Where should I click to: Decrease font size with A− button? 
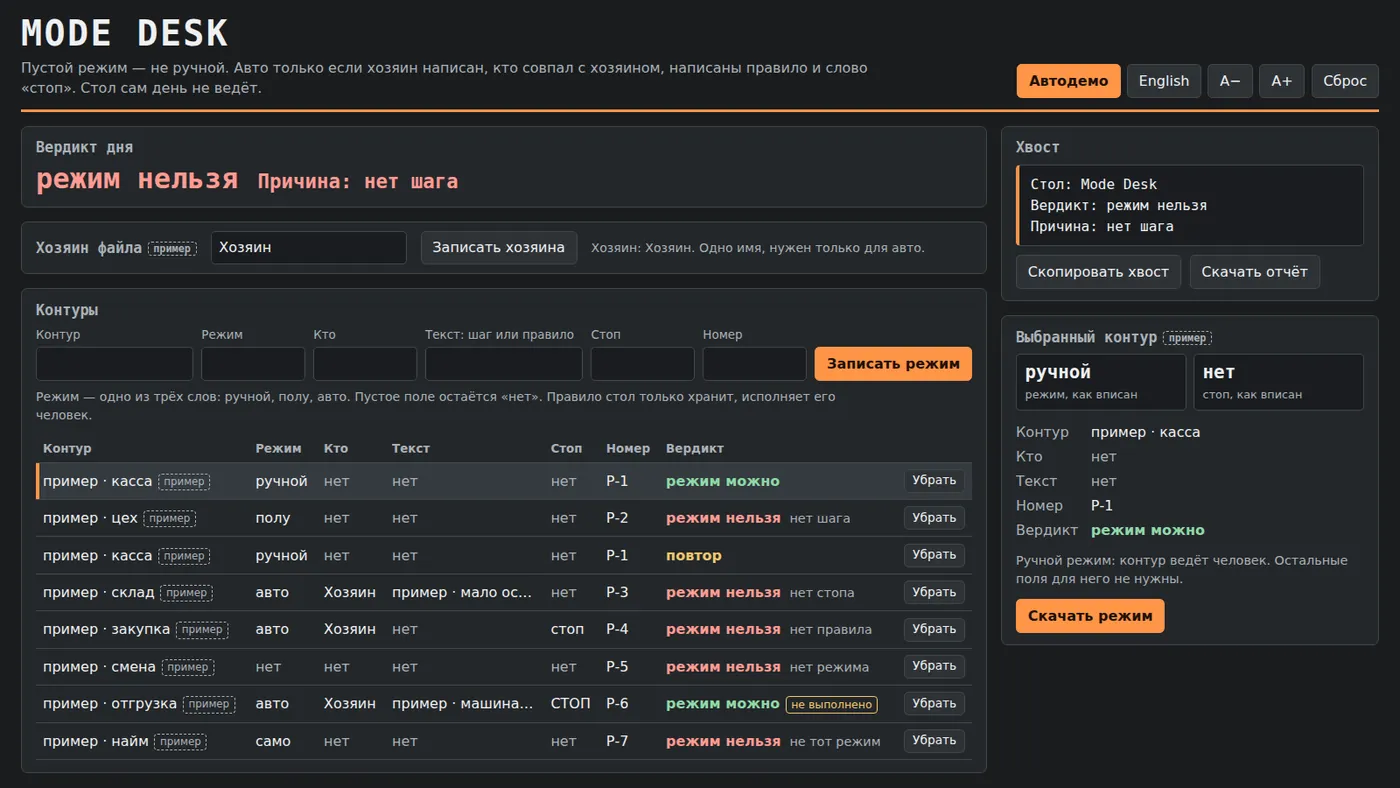1230,81
